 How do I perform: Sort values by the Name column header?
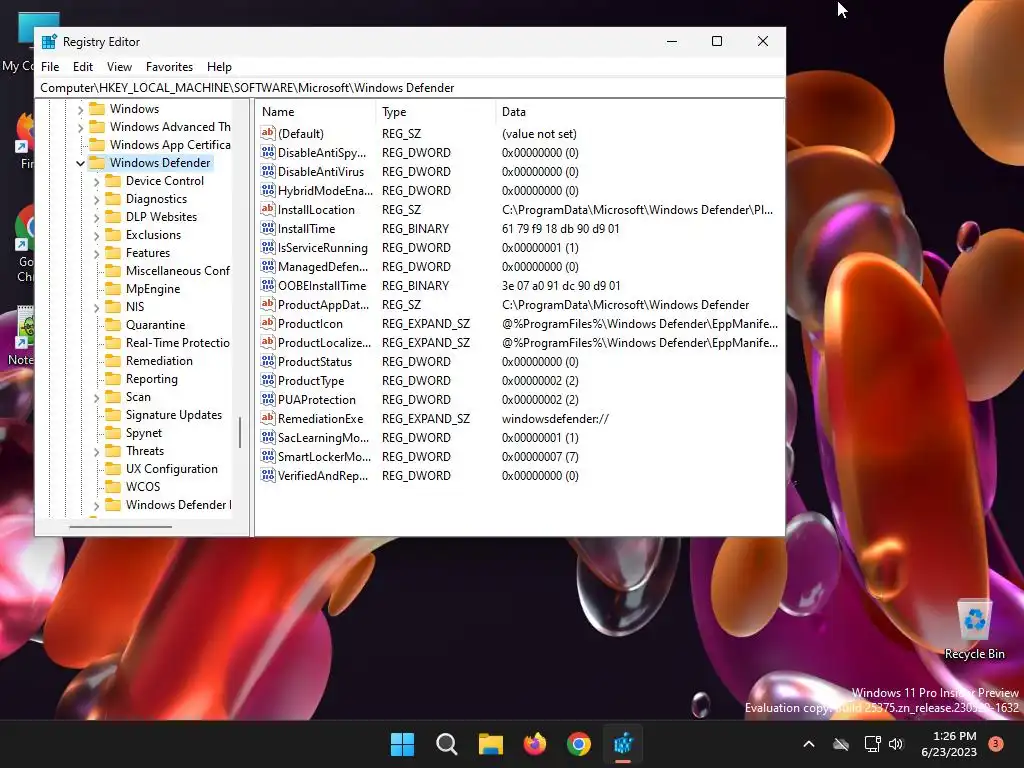(316, 112)
